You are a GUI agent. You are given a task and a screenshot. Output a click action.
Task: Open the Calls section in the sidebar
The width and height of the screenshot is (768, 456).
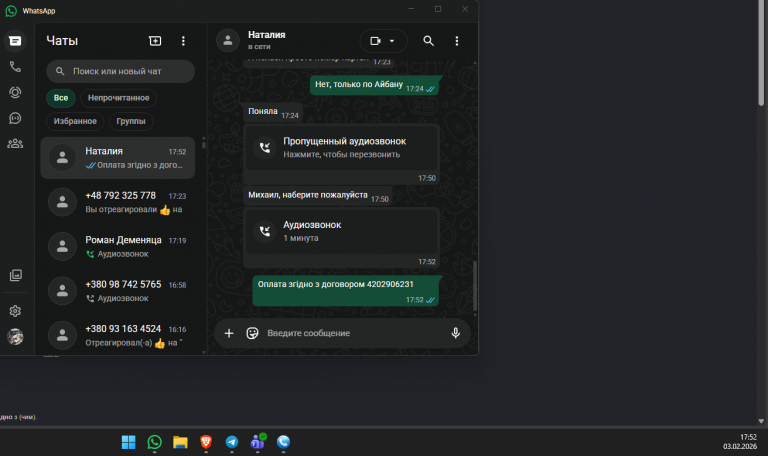[15, 67]
